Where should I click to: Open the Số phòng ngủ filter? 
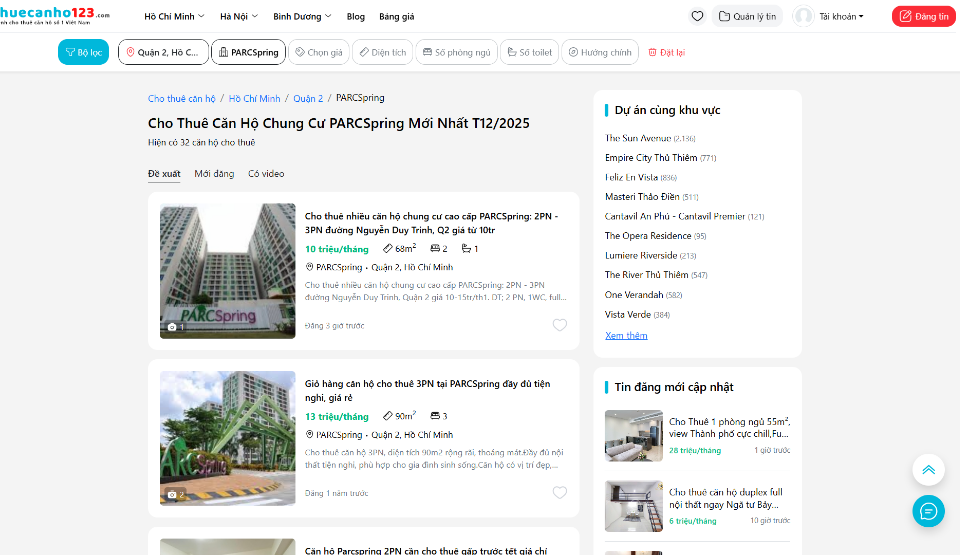point(457,52)
